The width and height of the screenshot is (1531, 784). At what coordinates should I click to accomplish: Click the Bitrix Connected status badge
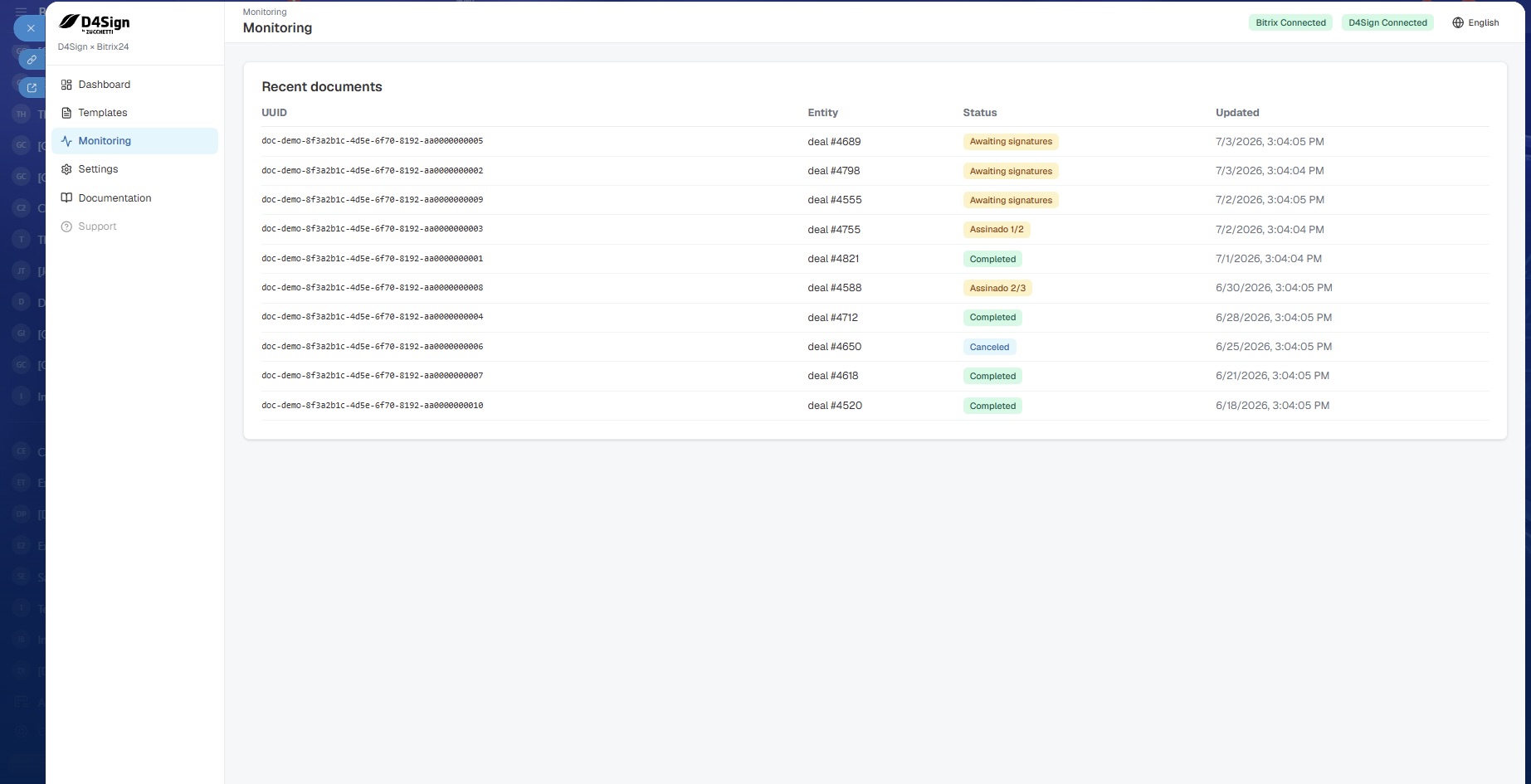point(1290,23)
